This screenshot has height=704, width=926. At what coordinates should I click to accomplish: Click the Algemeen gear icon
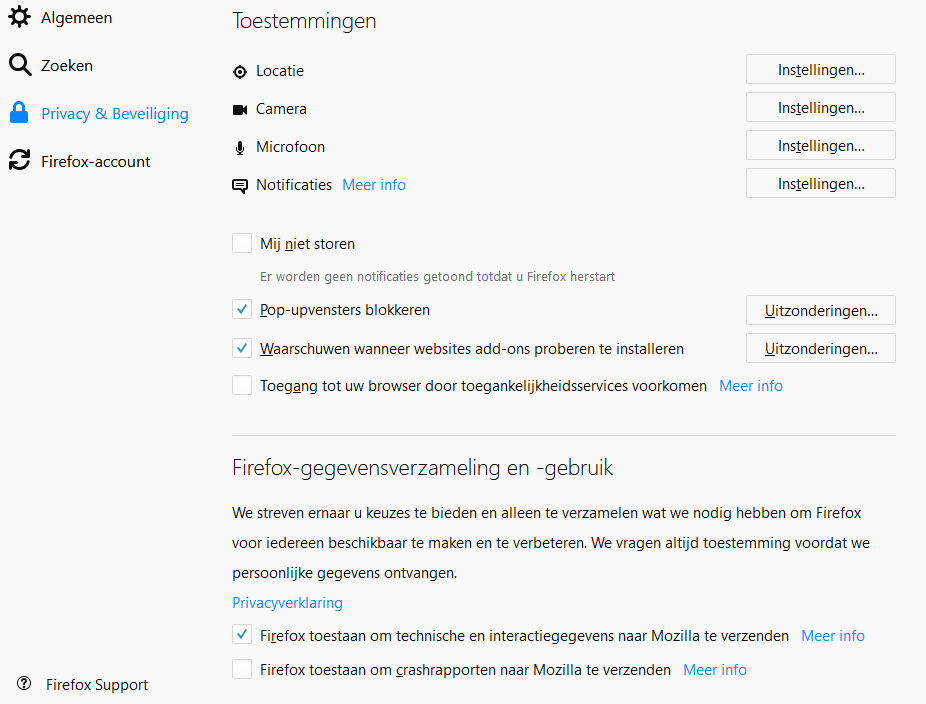19,18
